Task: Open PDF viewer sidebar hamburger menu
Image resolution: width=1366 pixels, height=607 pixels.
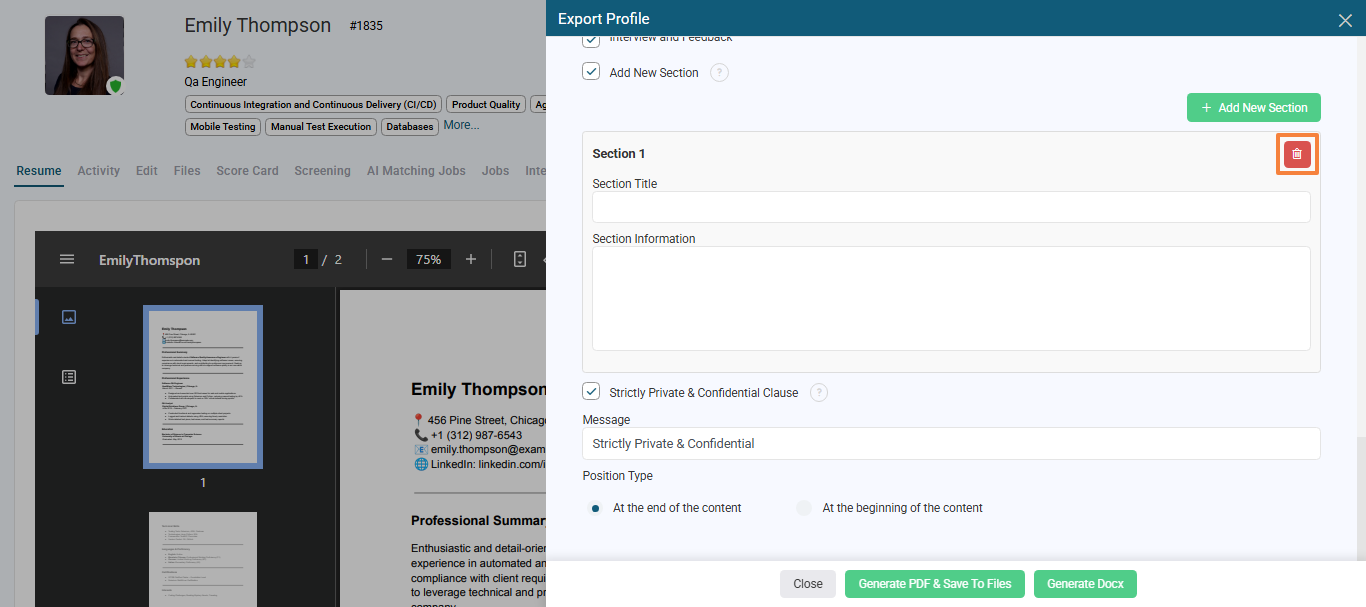Action: (67, 259)
